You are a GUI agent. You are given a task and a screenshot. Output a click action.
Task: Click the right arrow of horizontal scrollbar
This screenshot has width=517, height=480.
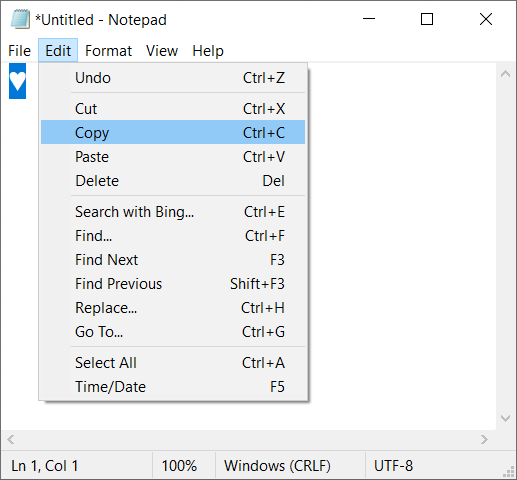tap(484, 439)
